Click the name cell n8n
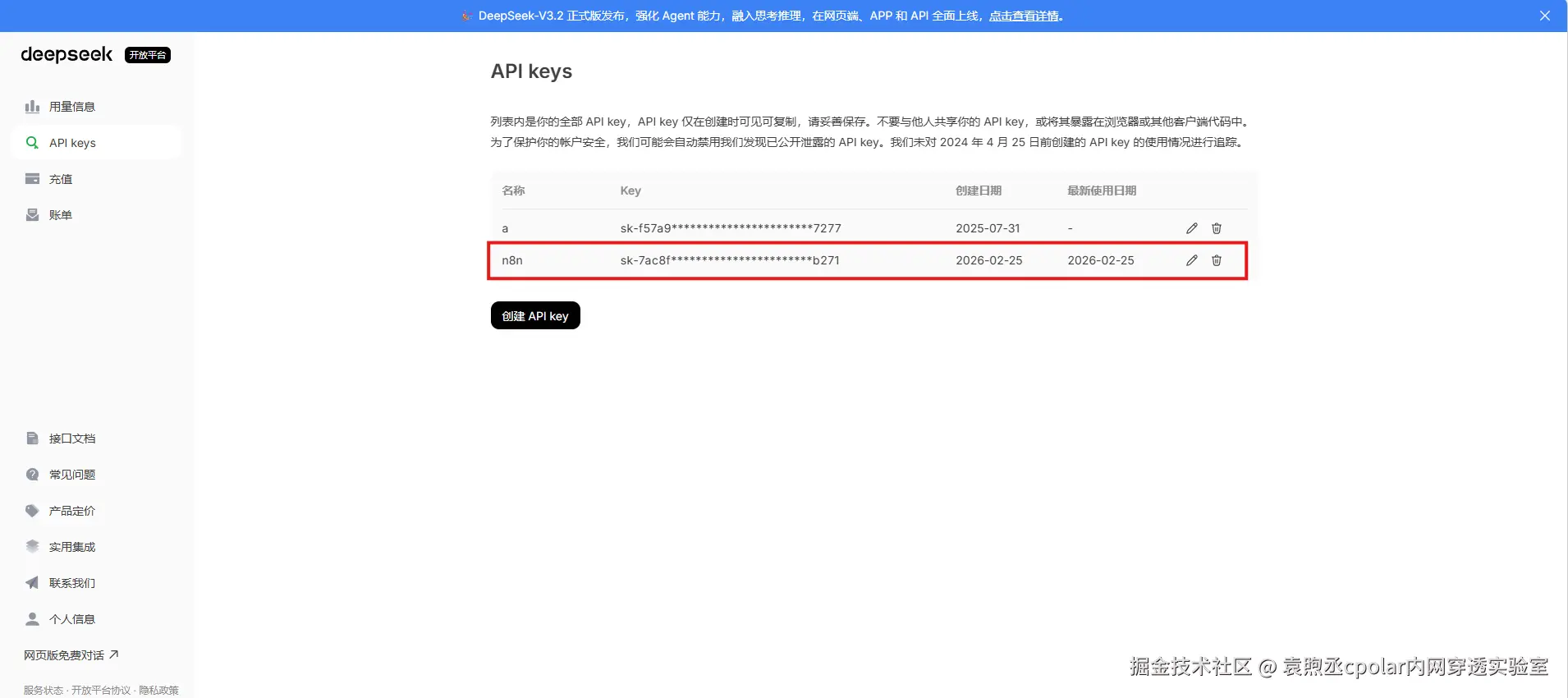 click(512, 260)
